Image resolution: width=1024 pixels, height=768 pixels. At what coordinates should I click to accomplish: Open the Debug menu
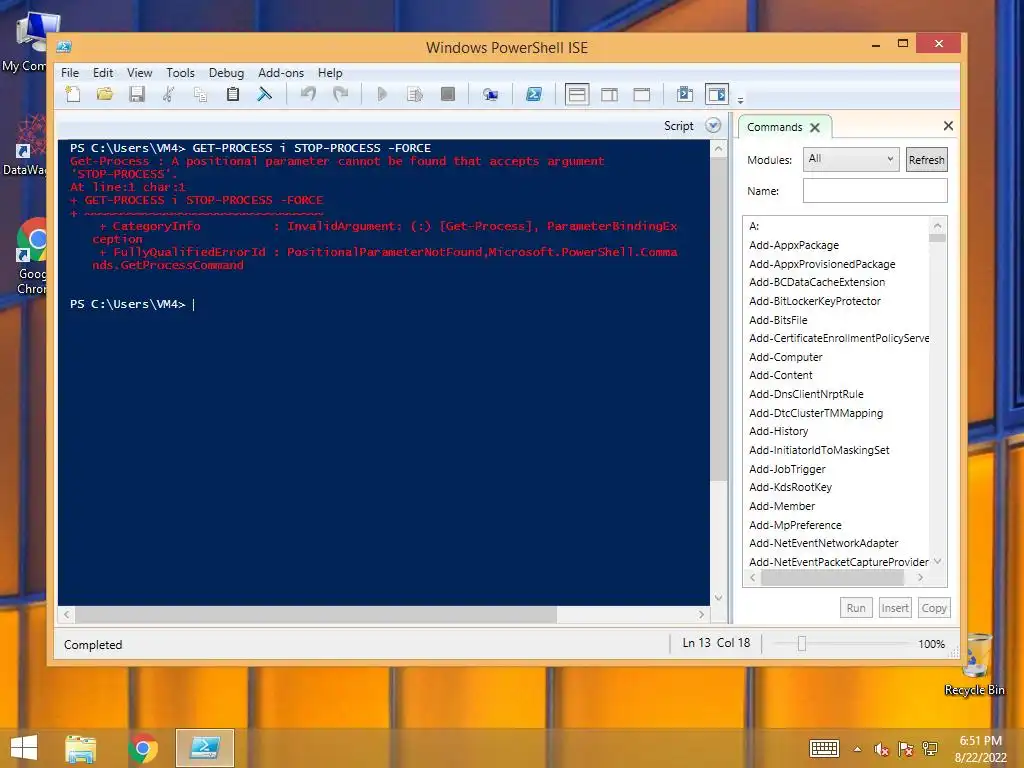pyautogui.click(x=226, y=72)
